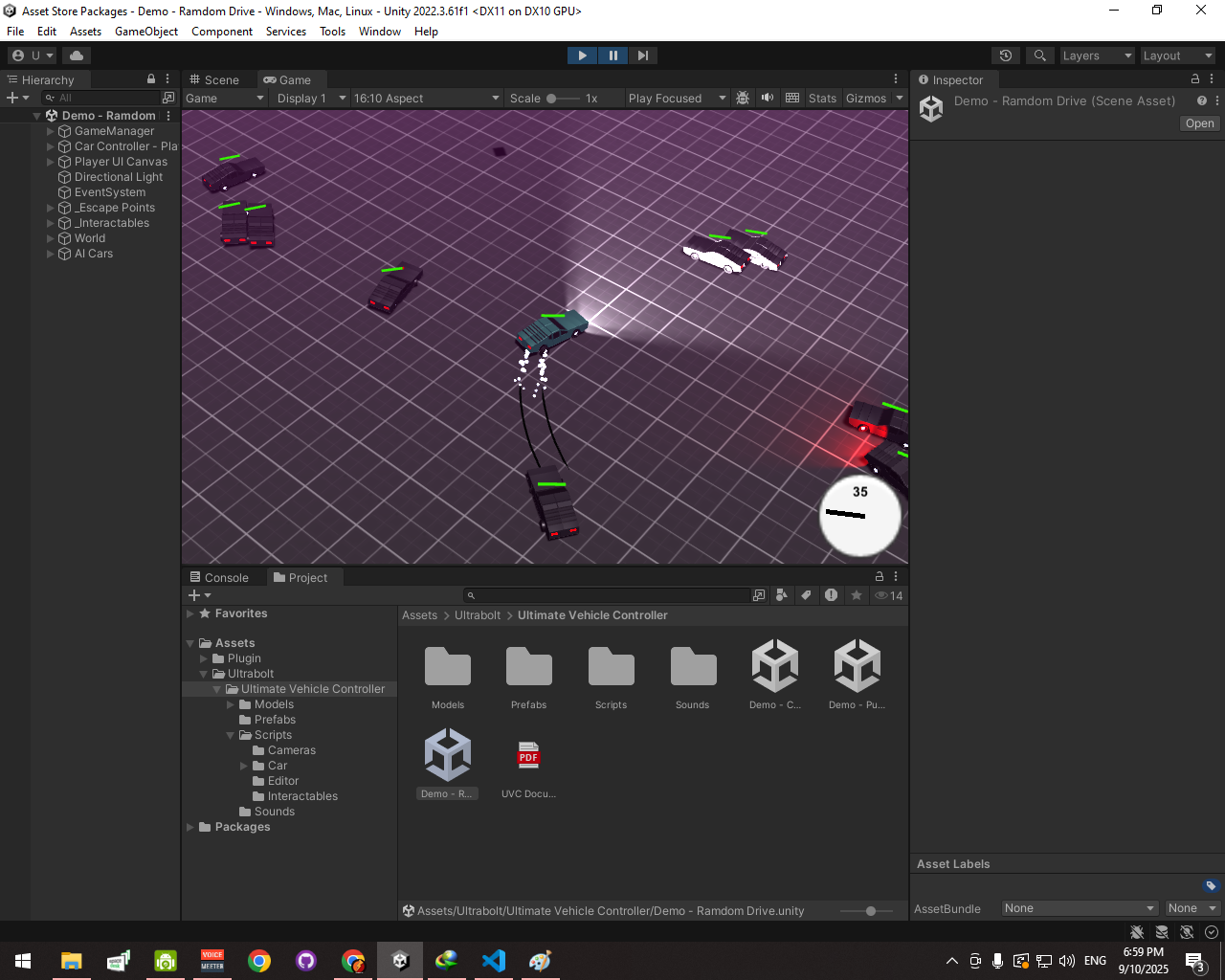The width and height of the screenshot is (1225, 980).
Task: Pause the running game
Action: click(x=612, y=56)
